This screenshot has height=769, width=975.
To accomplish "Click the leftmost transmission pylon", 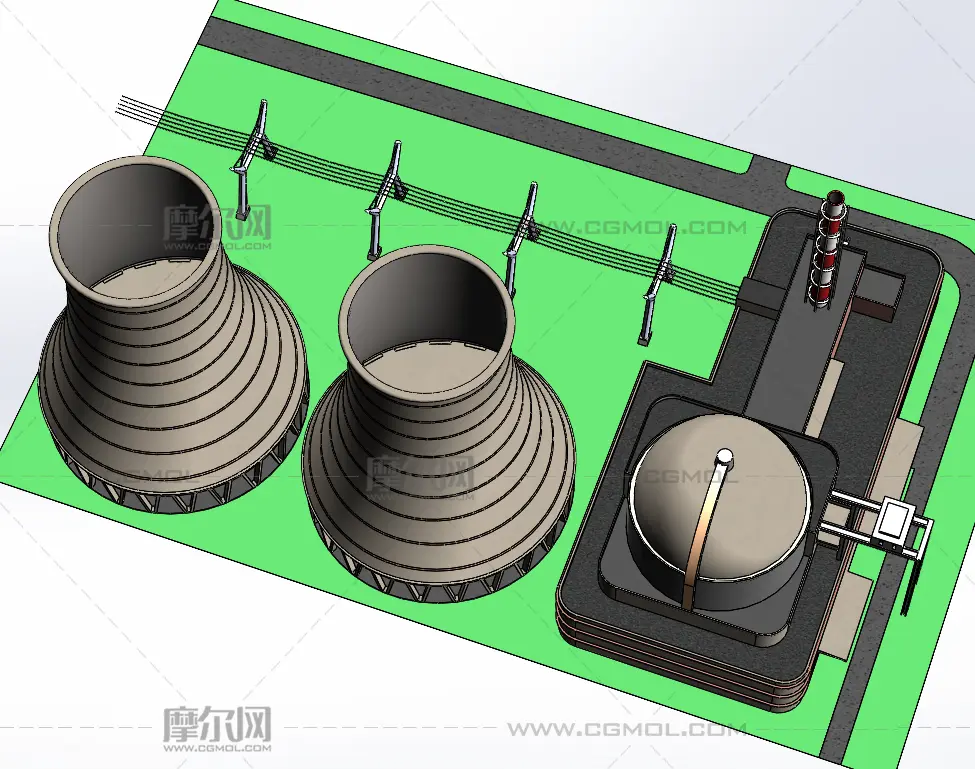I will click(250, 155).
